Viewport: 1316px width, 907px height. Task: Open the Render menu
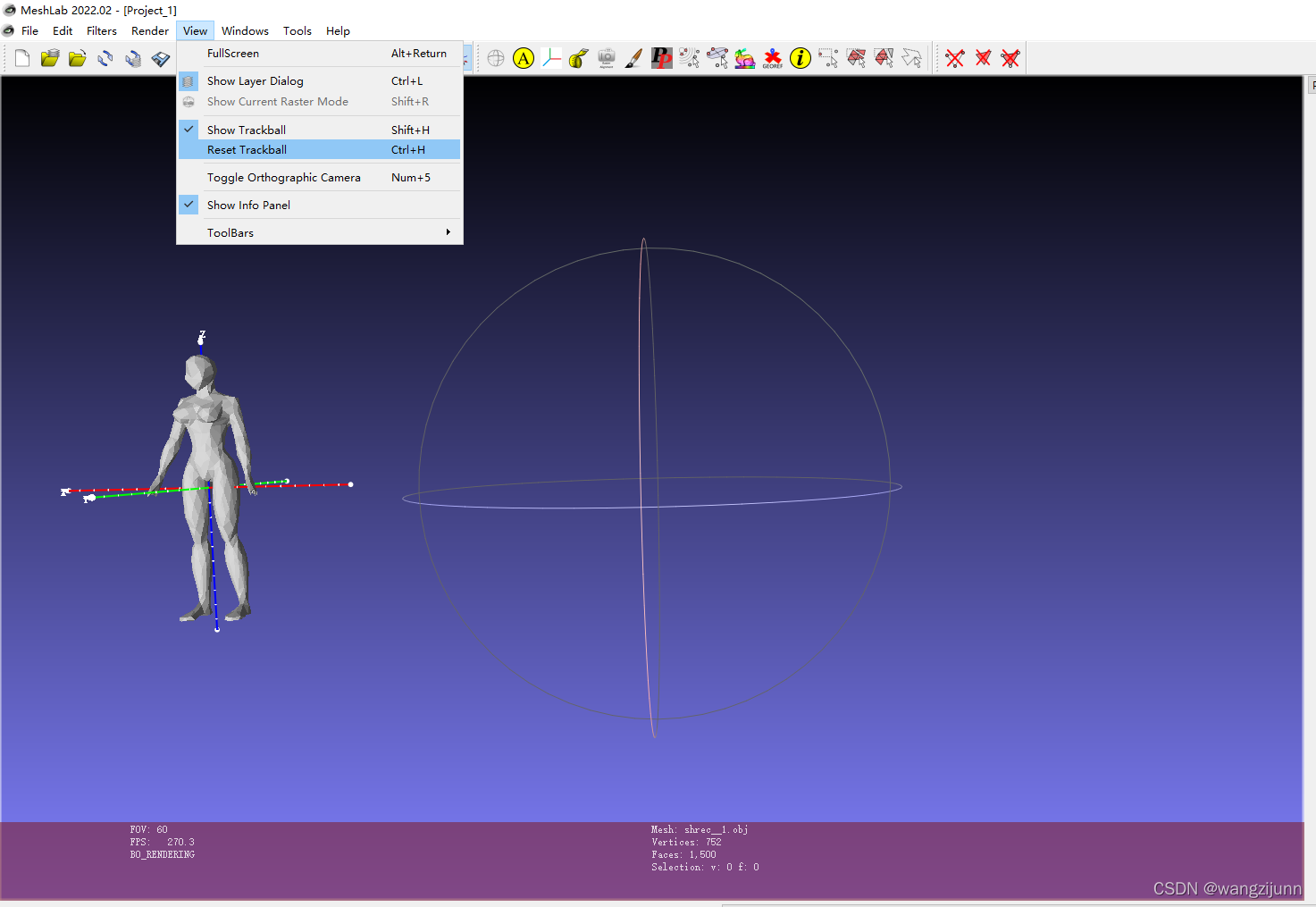click(x=150, y=30)
